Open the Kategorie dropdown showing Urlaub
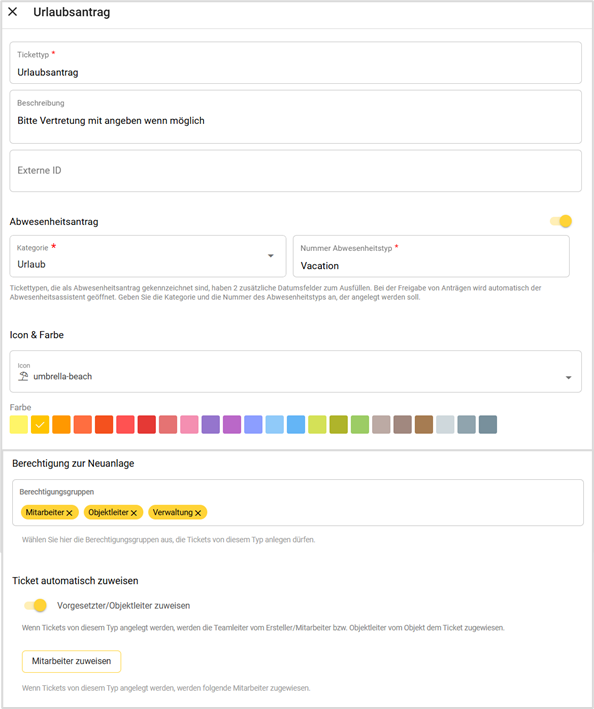This screenshot has width=594, height=709. point(148,256)
